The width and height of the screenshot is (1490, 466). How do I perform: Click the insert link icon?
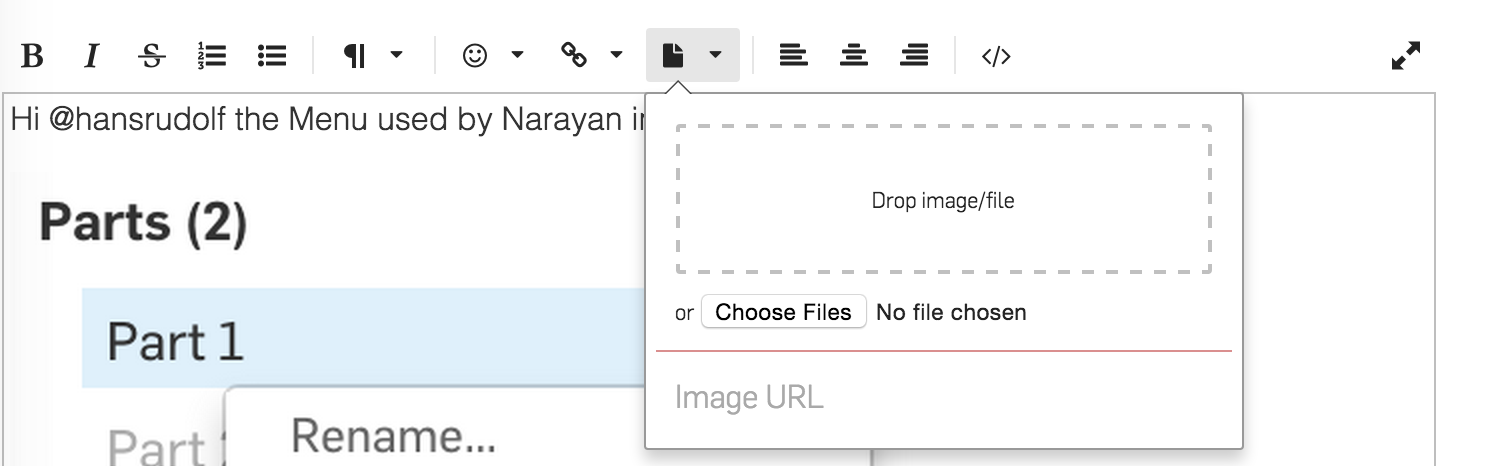tap(574, 56)
